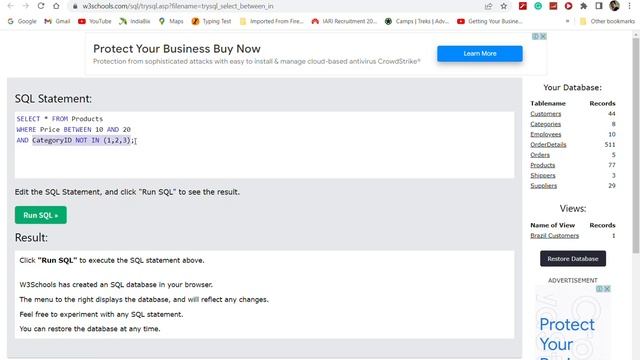Viewport: 640px width, 360px height.
Task: Close the sidebar advertisement
Action: [607, 289]
